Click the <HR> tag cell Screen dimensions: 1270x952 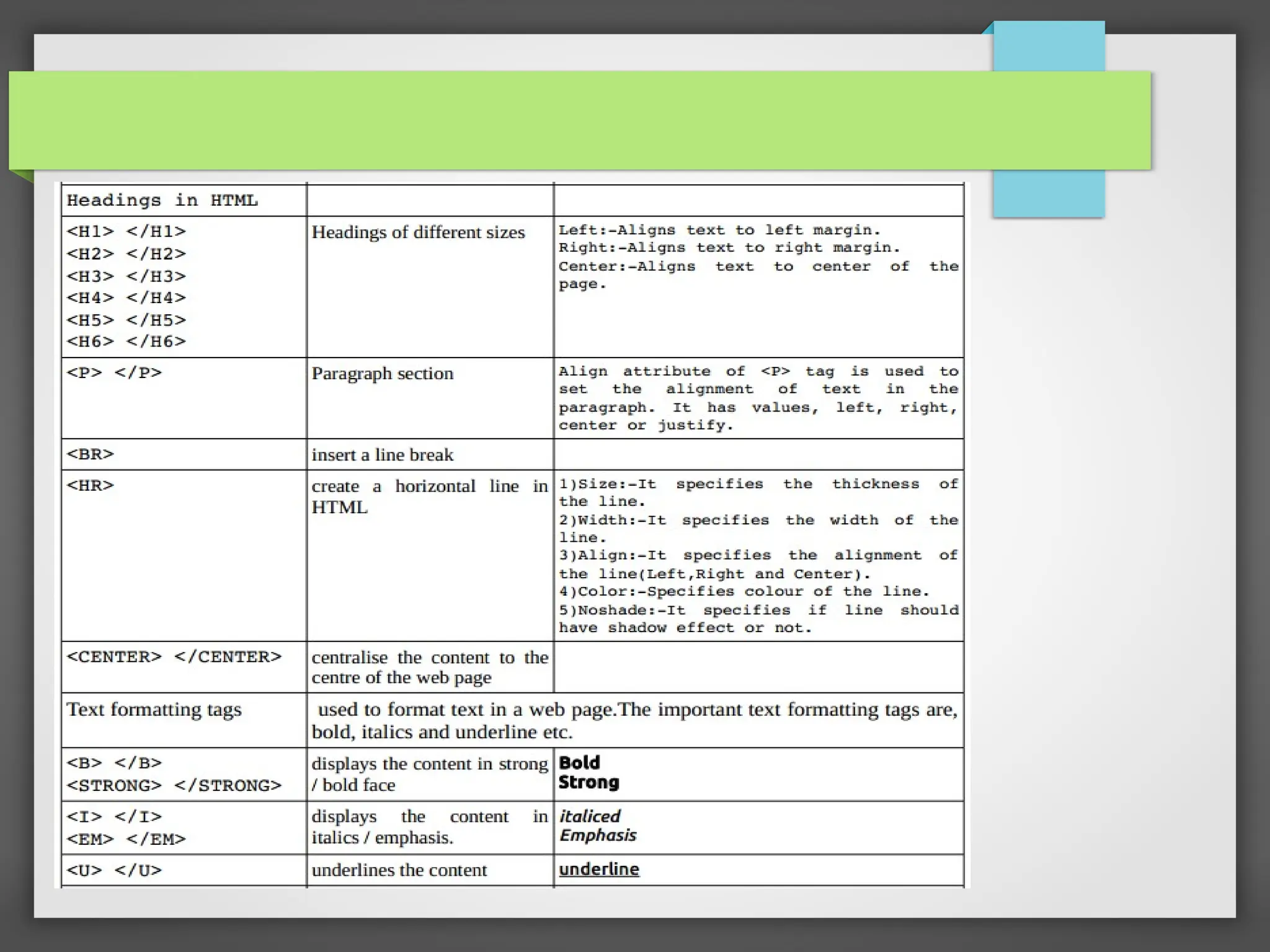pos(91,485)
